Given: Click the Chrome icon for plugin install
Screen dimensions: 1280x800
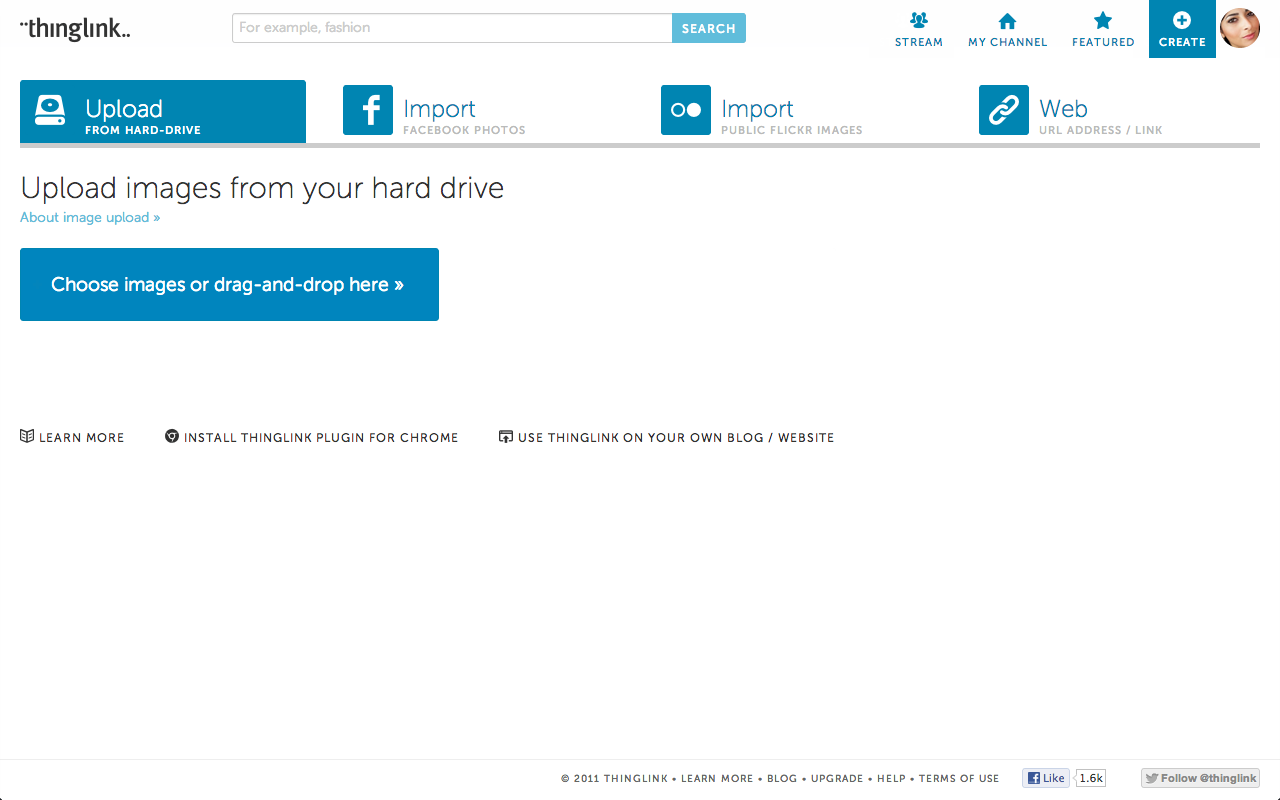Looking at the screenshot, I should (x=172, y=436).
